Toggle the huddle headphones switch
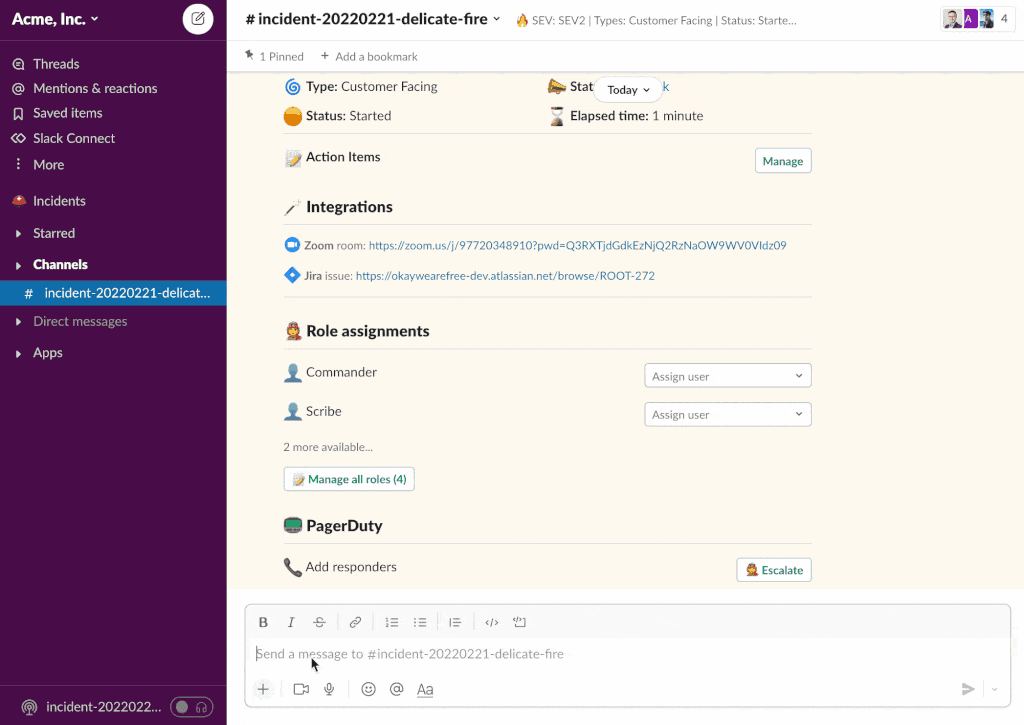 tap(191, 707)
